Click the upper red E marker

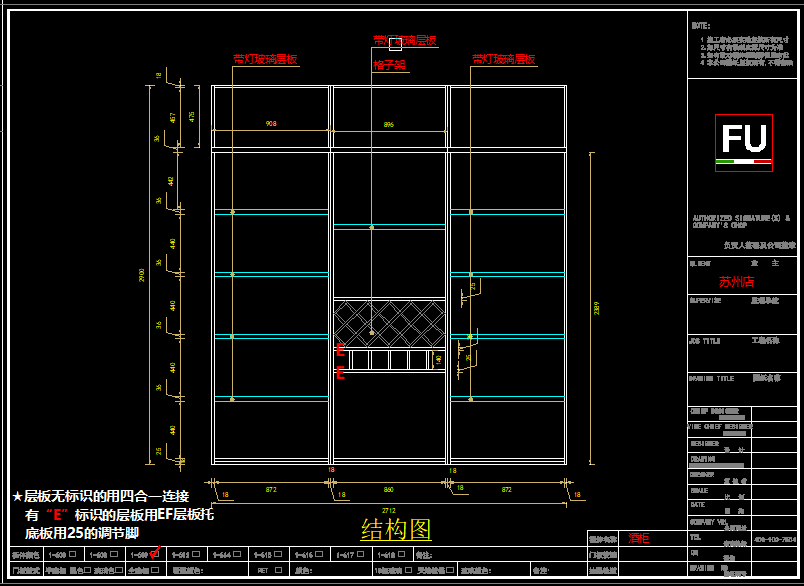point(340,350)
